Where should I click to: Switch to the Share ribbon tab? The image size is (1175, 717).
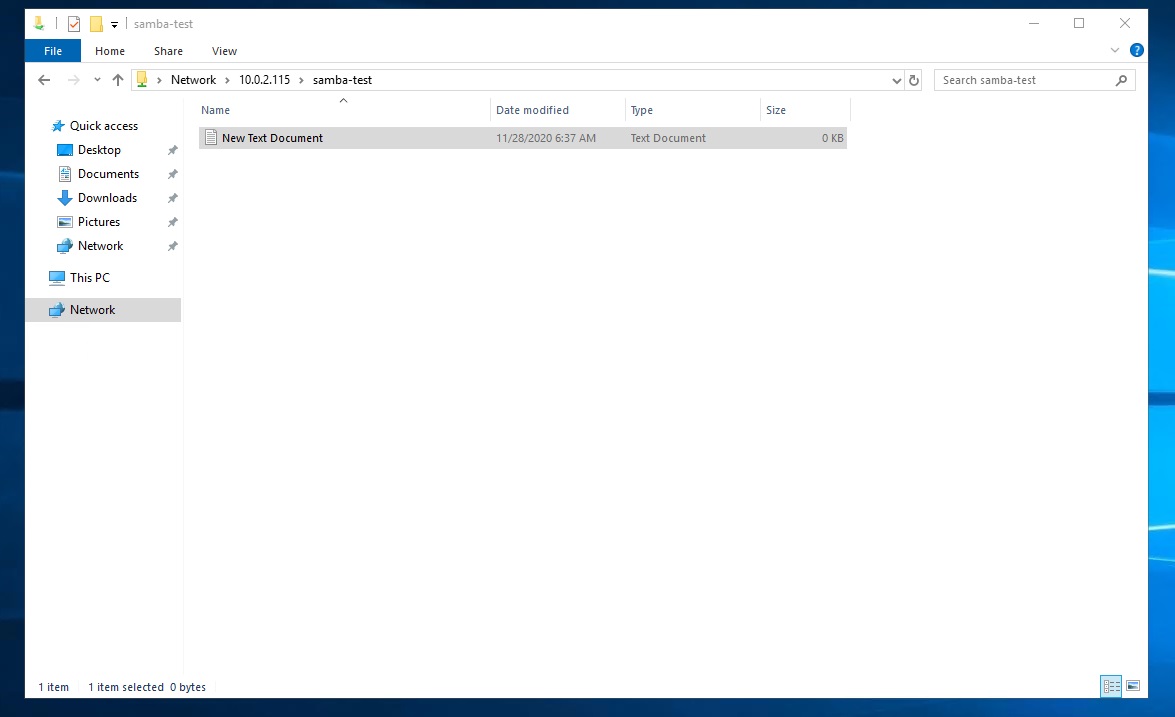(x=169, y=51)
